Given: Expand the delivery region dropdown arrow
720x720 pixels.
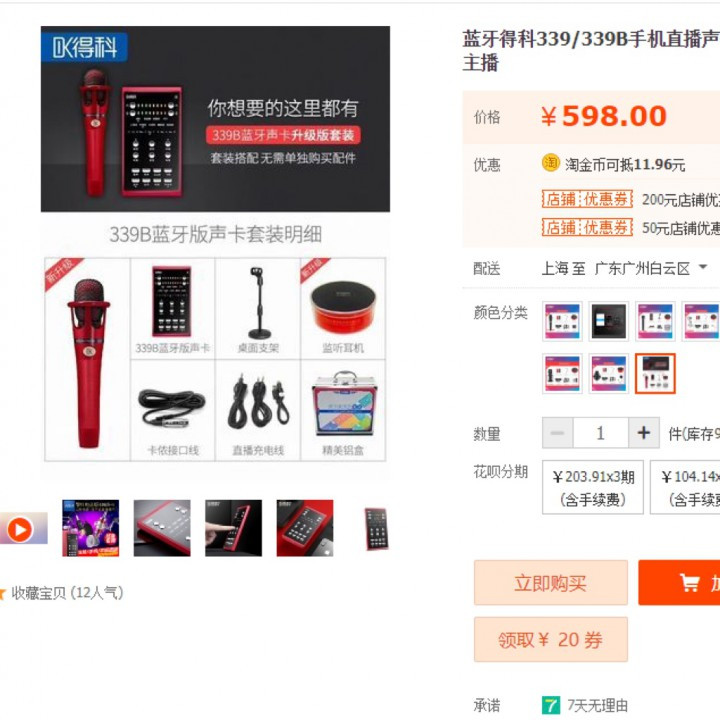Looking at the screenshot, I should click(x=702, y=267).
